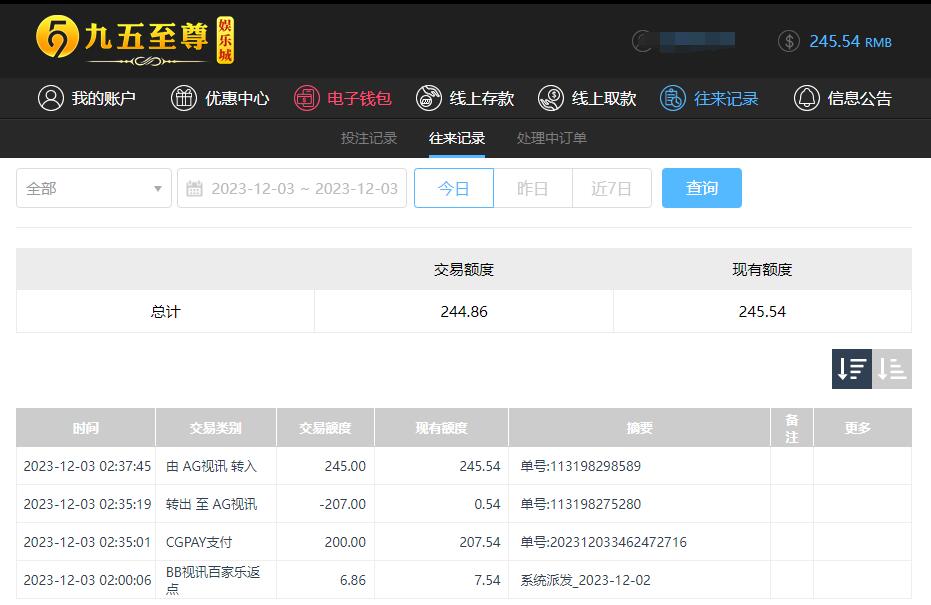Screen dimensions: 931x605
Task: Open 信息公告 bell icon
Action: point(806,98)
